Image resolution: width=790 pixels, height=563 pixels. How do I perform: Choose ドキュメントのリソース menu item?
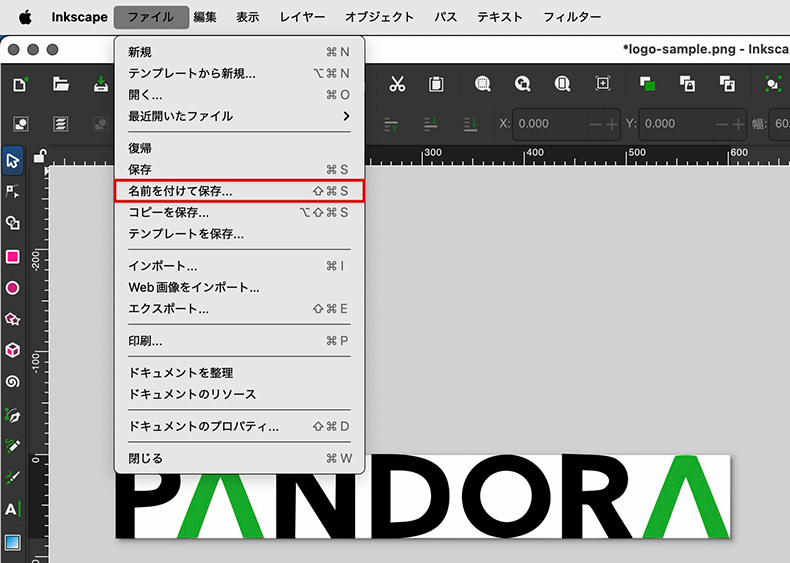pos(239,394)
